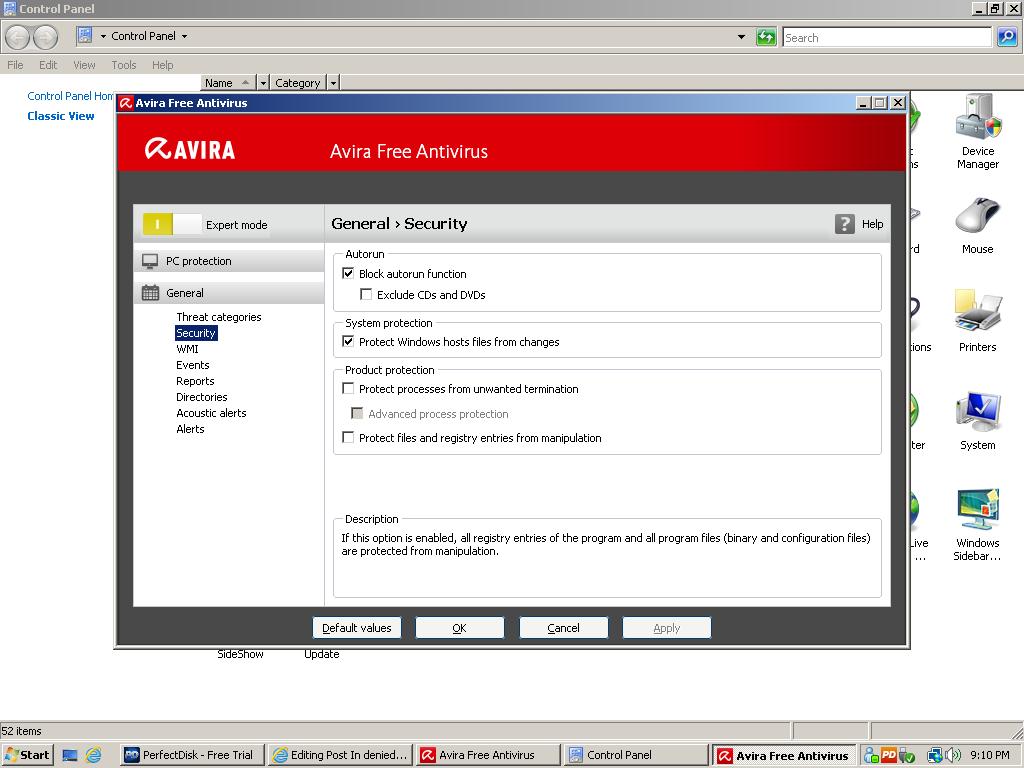This screenshot has height=768, width=1024.
Task: Click the Control Panel icon in the address bar
Action: 85,35
